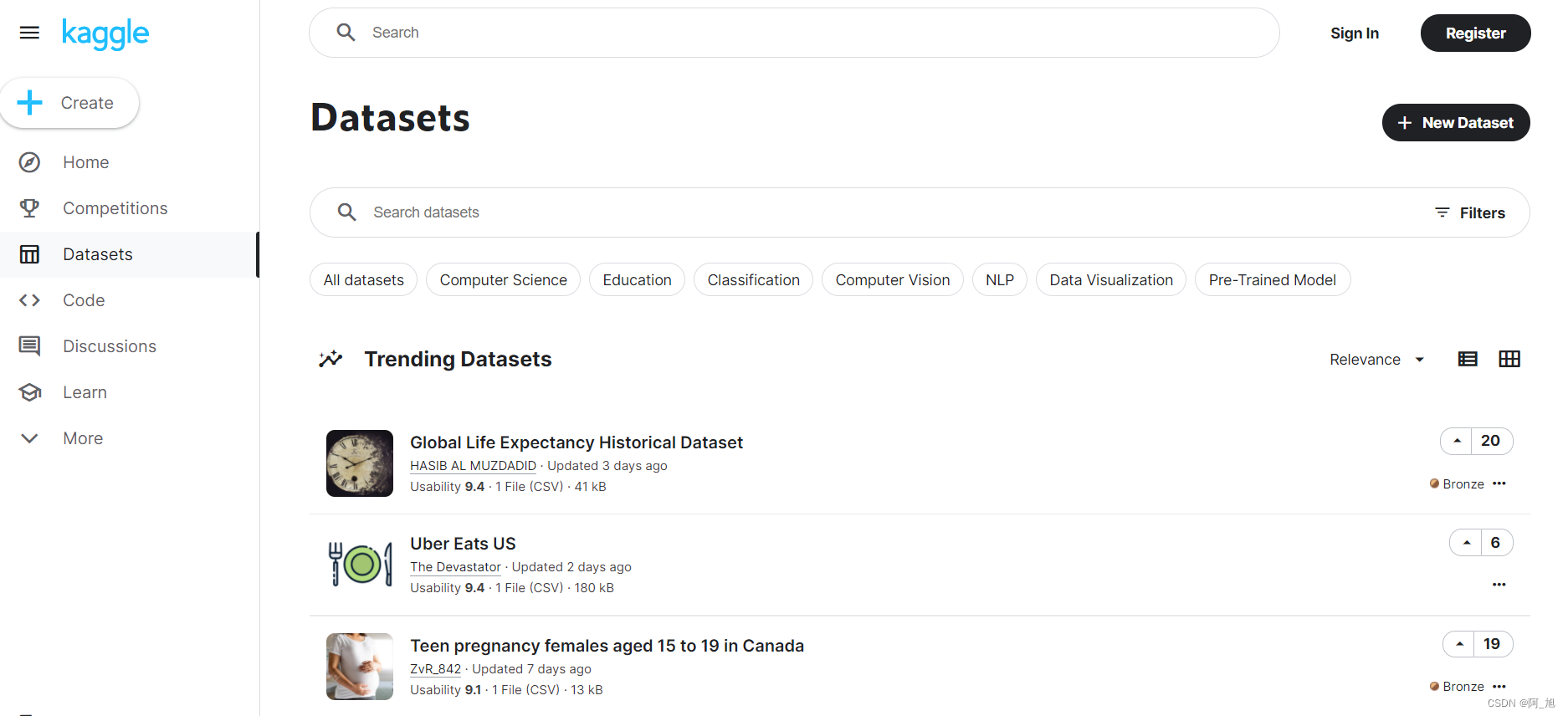Switch to grid view
The image size is (1568, 716).
1509,359
